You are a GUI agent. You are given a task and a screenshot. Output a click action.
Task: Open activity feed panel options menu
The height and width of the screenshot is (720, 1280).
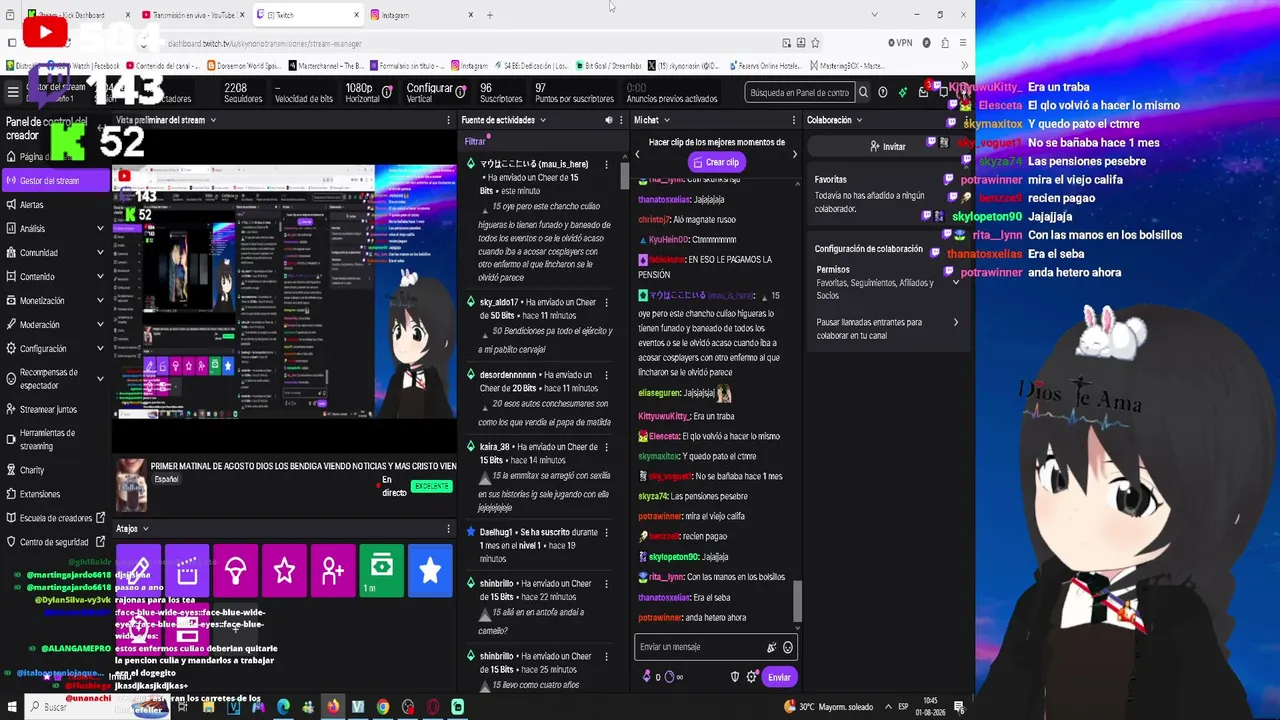pos(623,120)
